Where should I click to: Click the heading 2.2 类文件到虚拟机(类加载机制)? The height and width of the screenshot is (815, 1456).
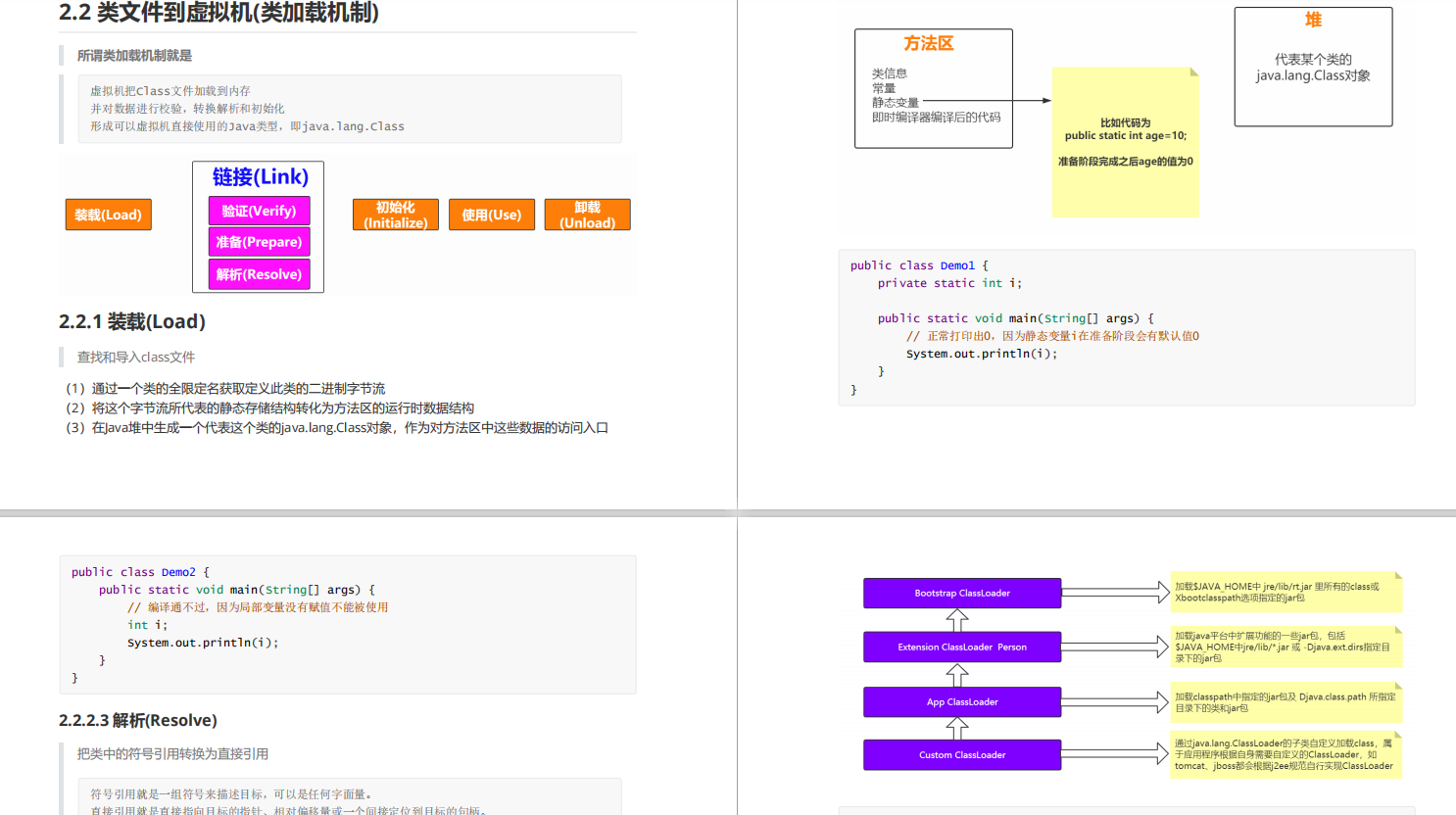click(218, 12)
